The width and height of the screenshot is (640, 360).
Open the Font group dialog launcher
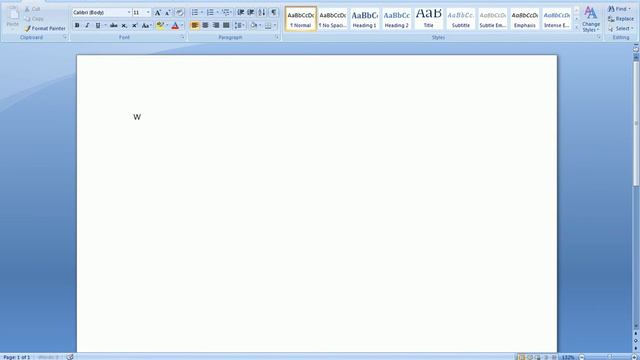[x=182, y=37]
